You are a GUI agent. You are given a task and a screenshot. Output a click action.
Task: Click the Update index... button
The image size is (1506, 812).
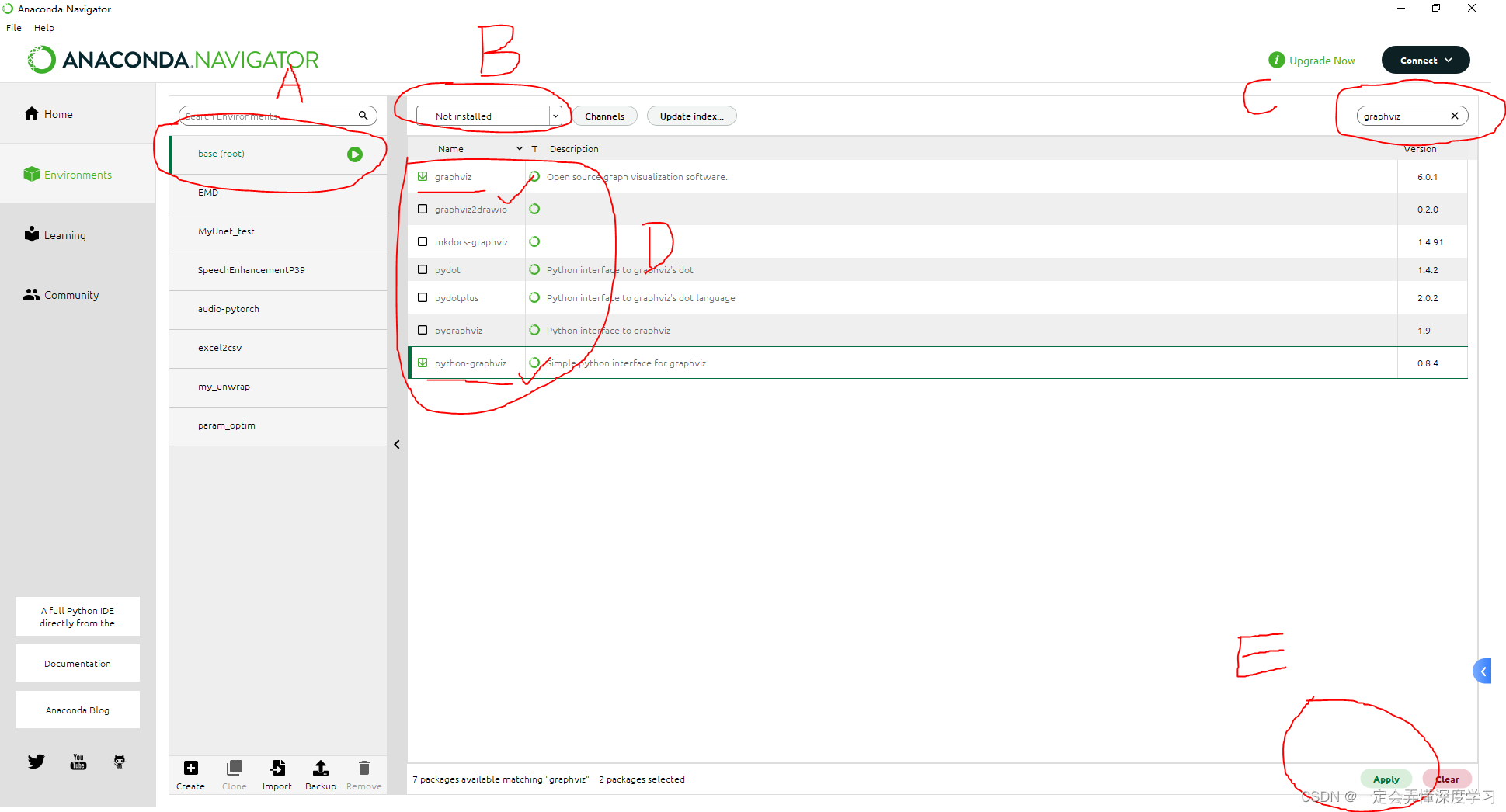tap(691, 116)
